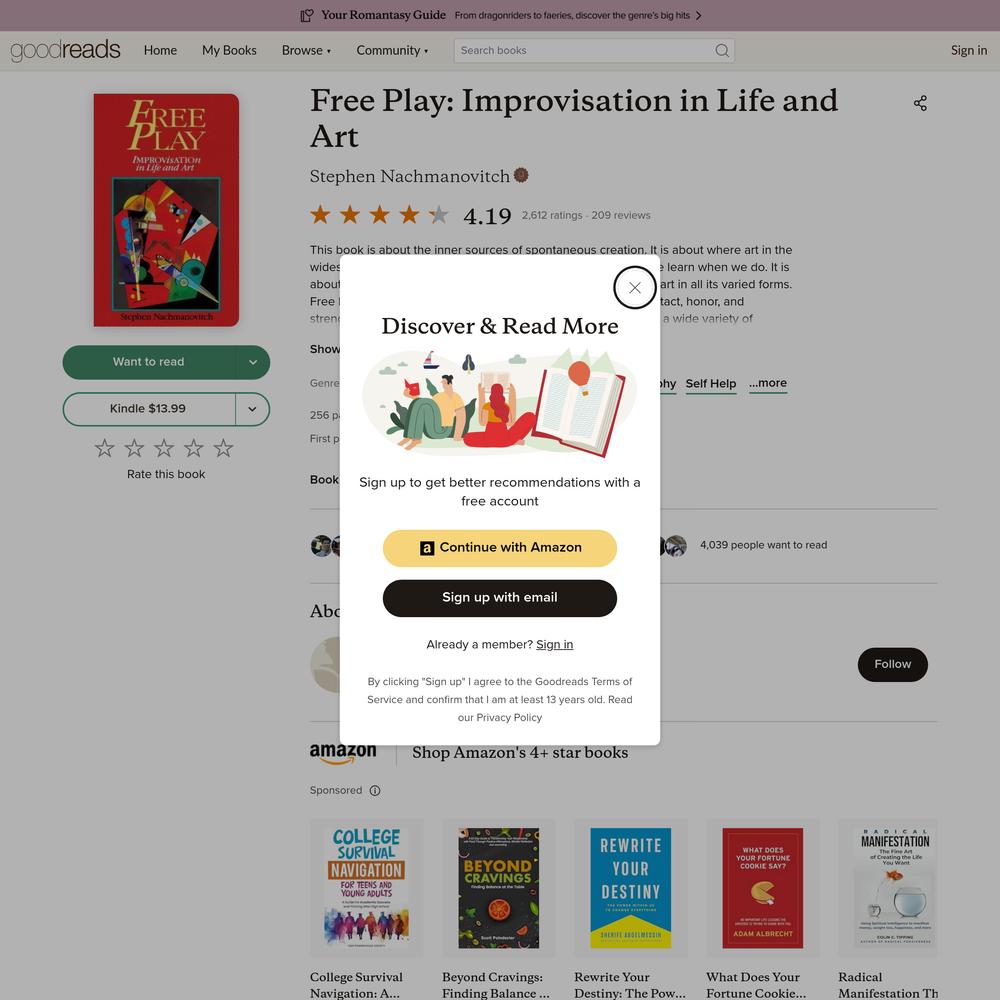Open the Sponsored info icon

point(375,791)
